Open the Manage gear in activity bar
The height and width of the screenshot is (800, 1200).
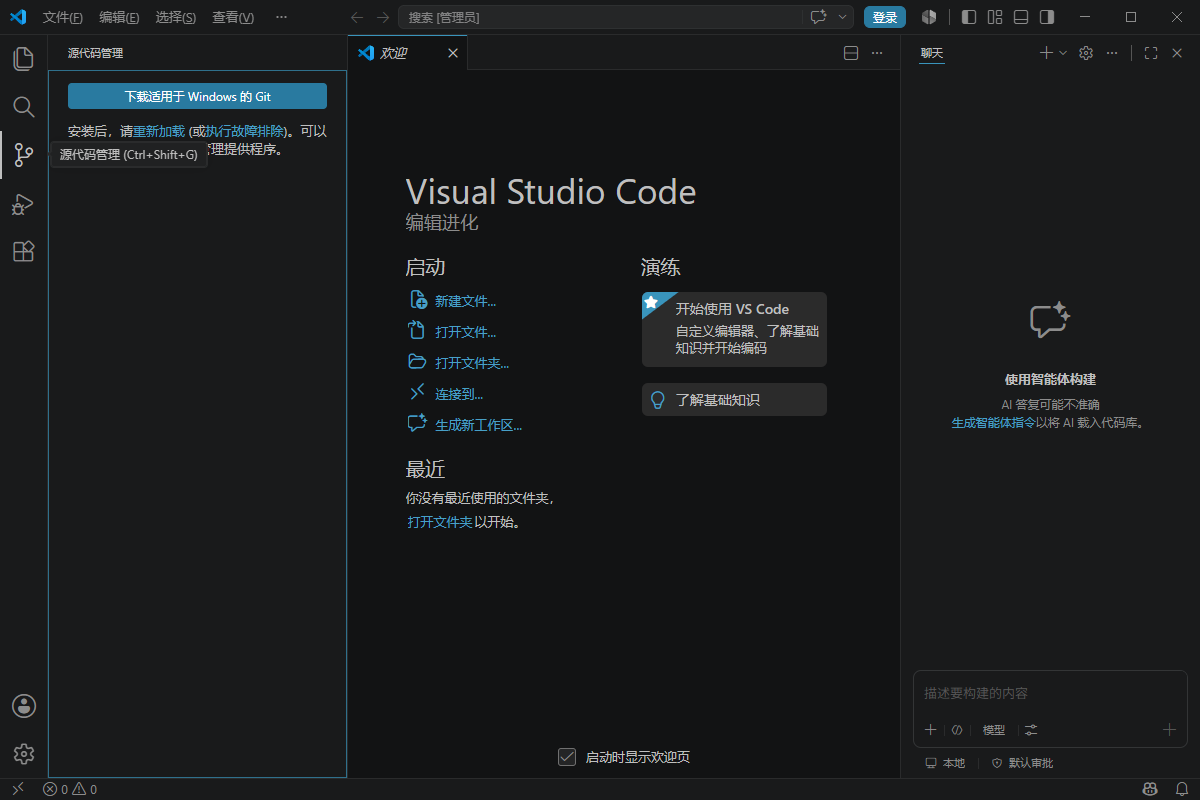click(x=24, y=754)
